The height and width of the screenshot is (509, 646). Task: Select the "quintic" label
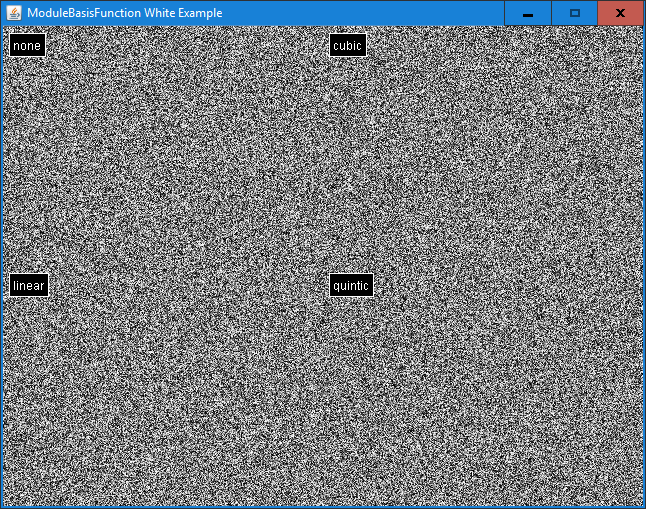tap(351, 286)
